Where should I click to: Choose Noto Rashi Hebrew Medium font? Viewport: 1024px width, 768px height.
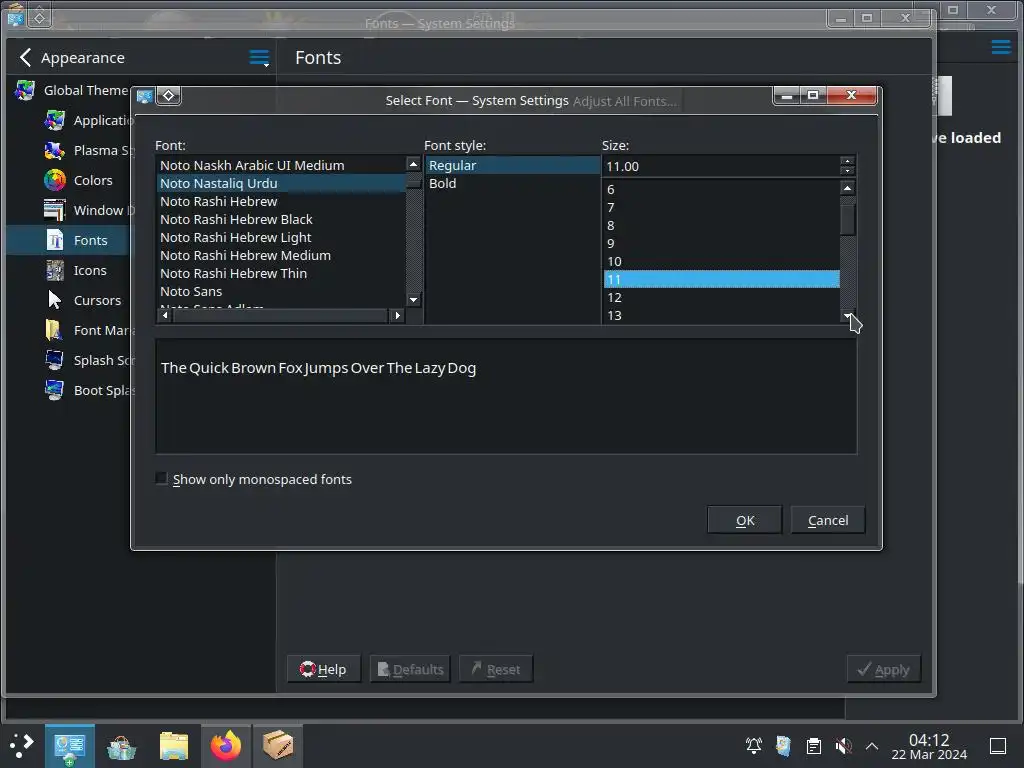coord(281,255)
